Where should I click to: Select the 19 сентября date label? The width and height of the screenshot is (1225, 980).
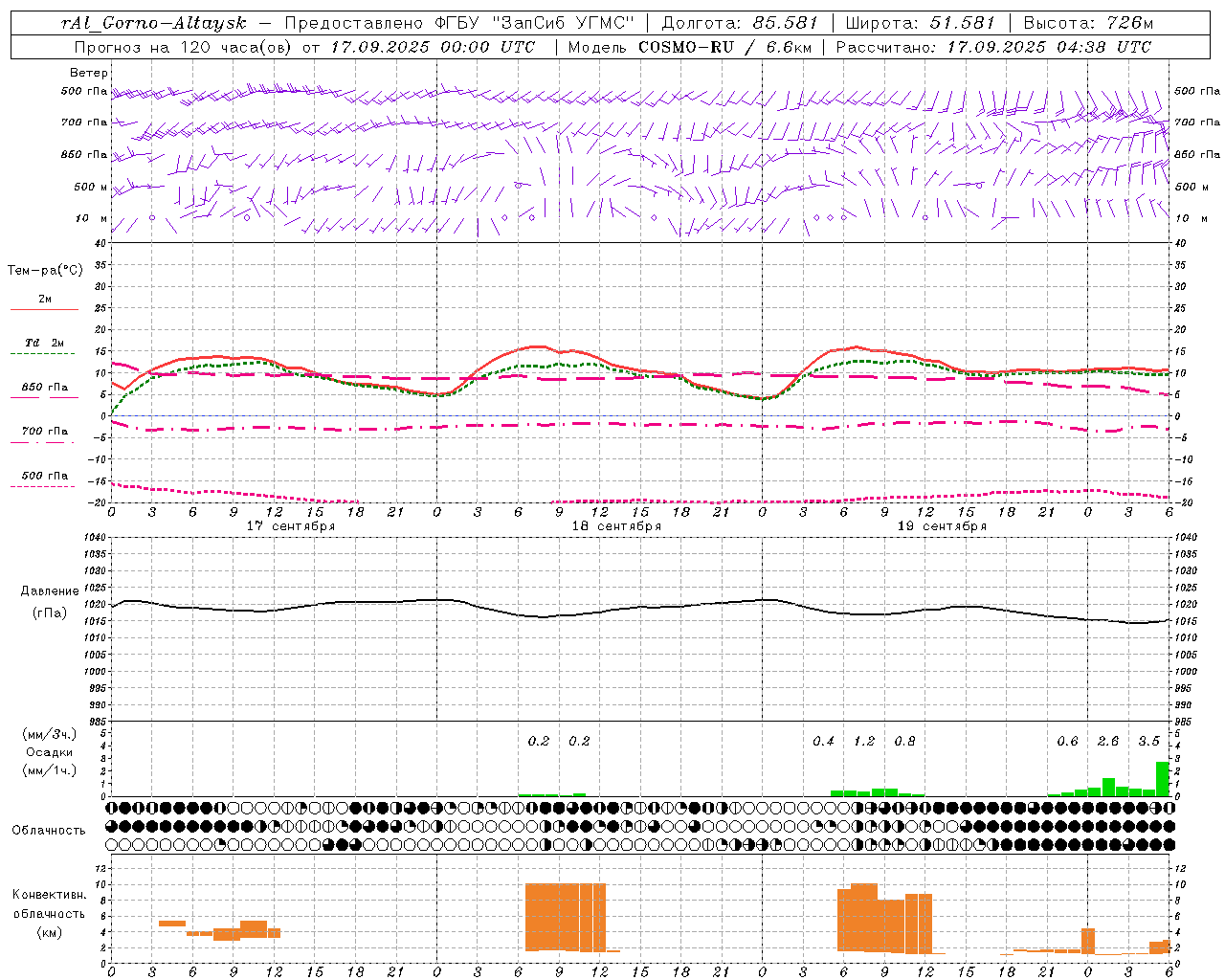[x=942, y=526]
